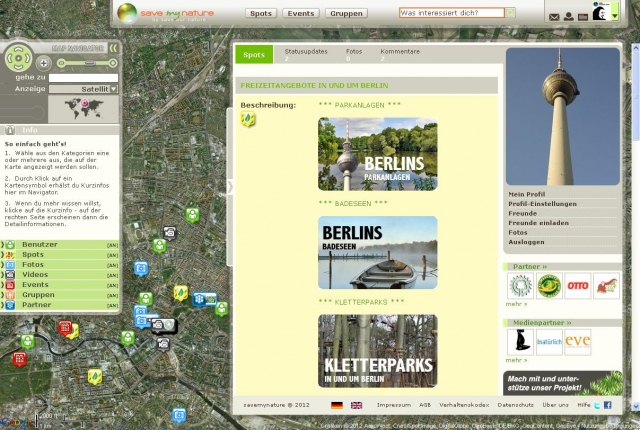Click the save my nature logo
Image resolution: width=640 pixels, height=430 pixels.
click(x=165, y=13)
